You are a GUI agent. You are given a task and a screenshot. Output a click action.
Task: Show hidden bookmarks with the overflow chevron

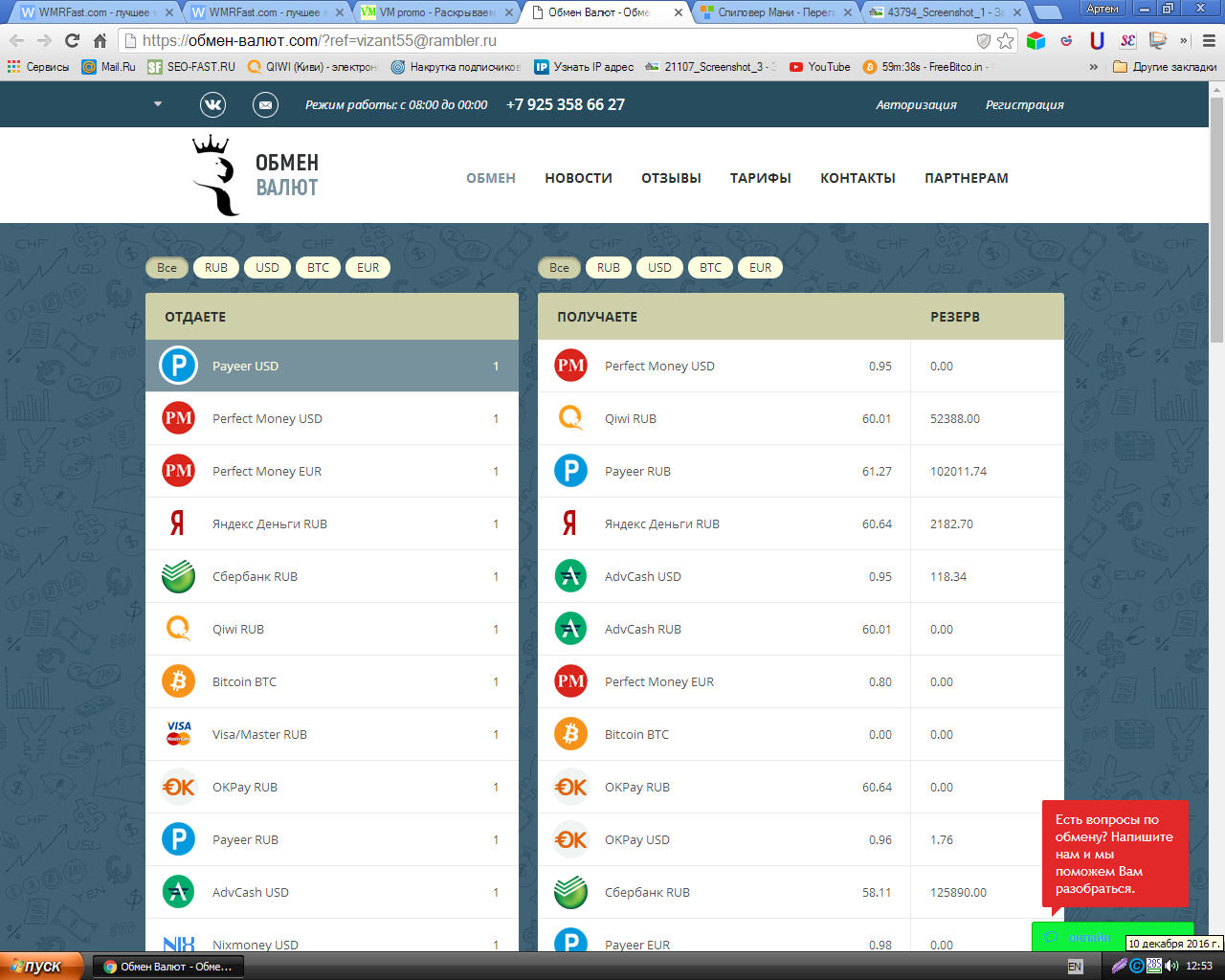1094,67
